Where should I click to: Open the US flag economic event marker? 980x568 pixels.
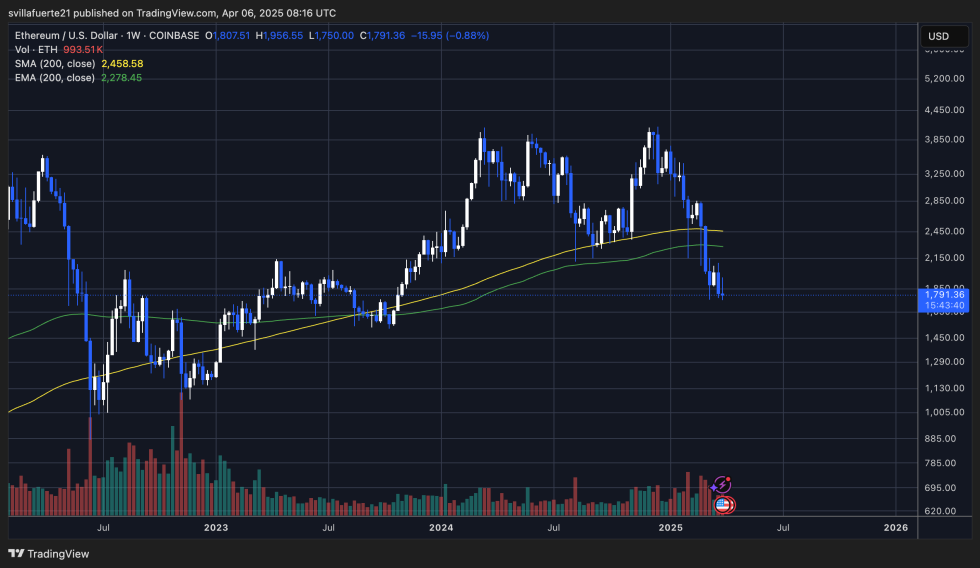724,504
